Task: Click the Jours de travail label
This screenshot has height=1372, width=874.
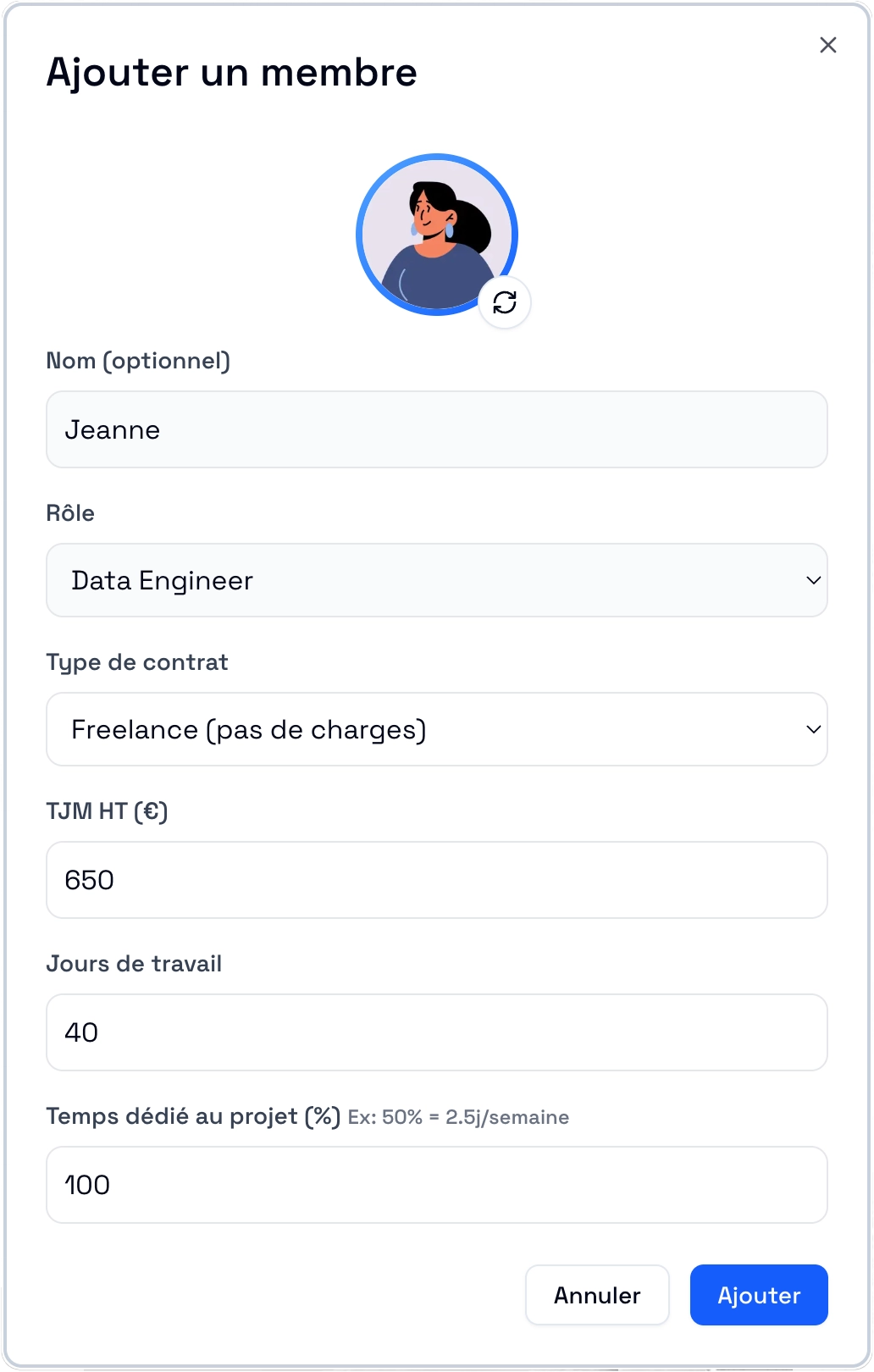Action: click(x=134, y=964)
